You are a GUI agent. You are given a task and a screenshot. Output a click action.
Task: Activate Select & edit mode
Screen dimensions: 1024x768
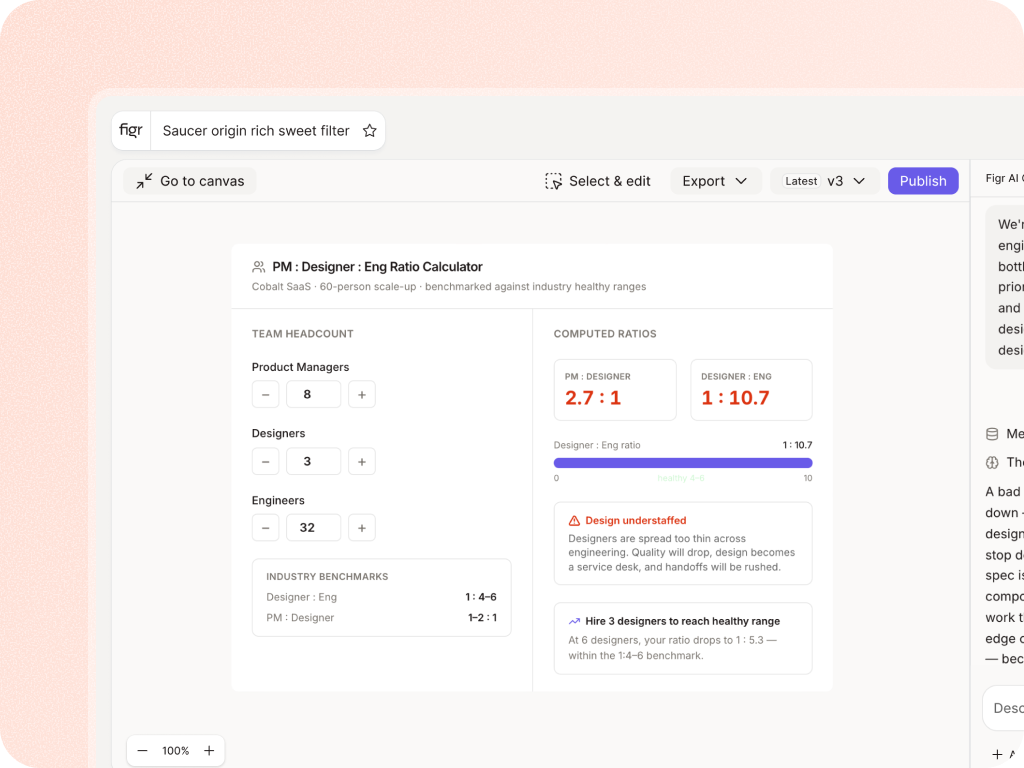pyautogui.click(x=598, y=181)
